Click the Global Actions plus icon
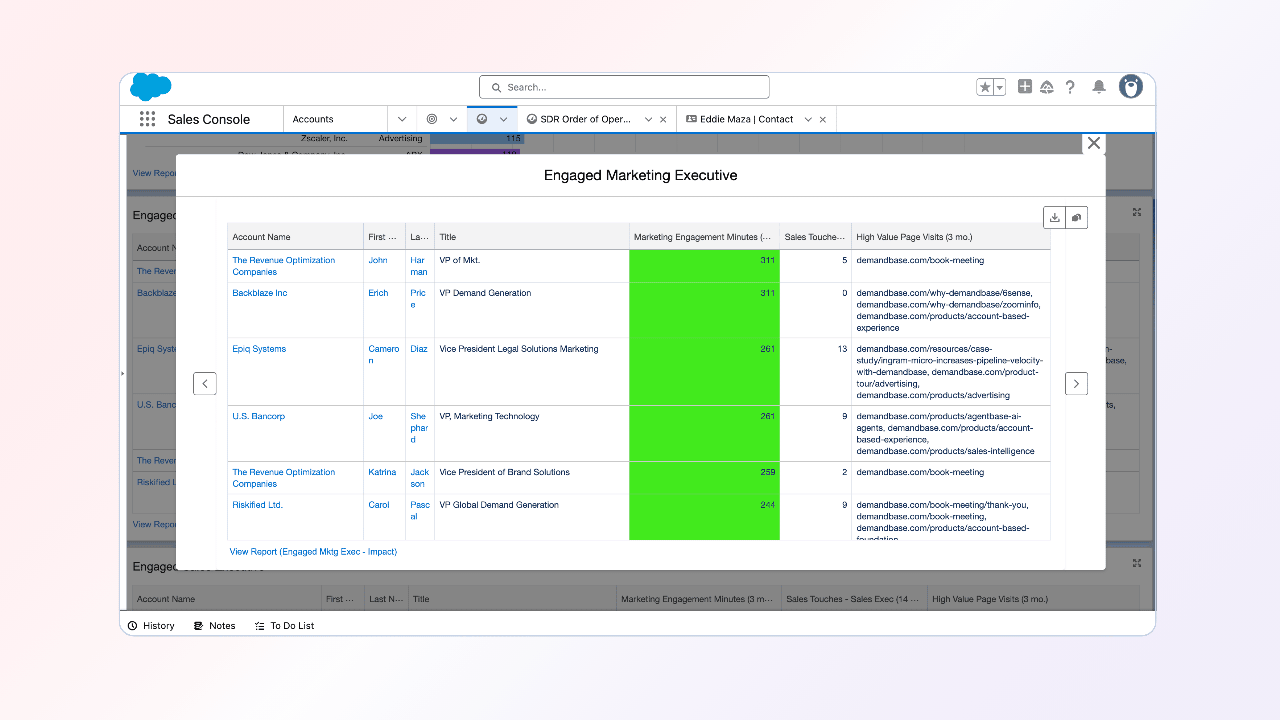This screenshot has width=1280, height=720. (1025, 87)
